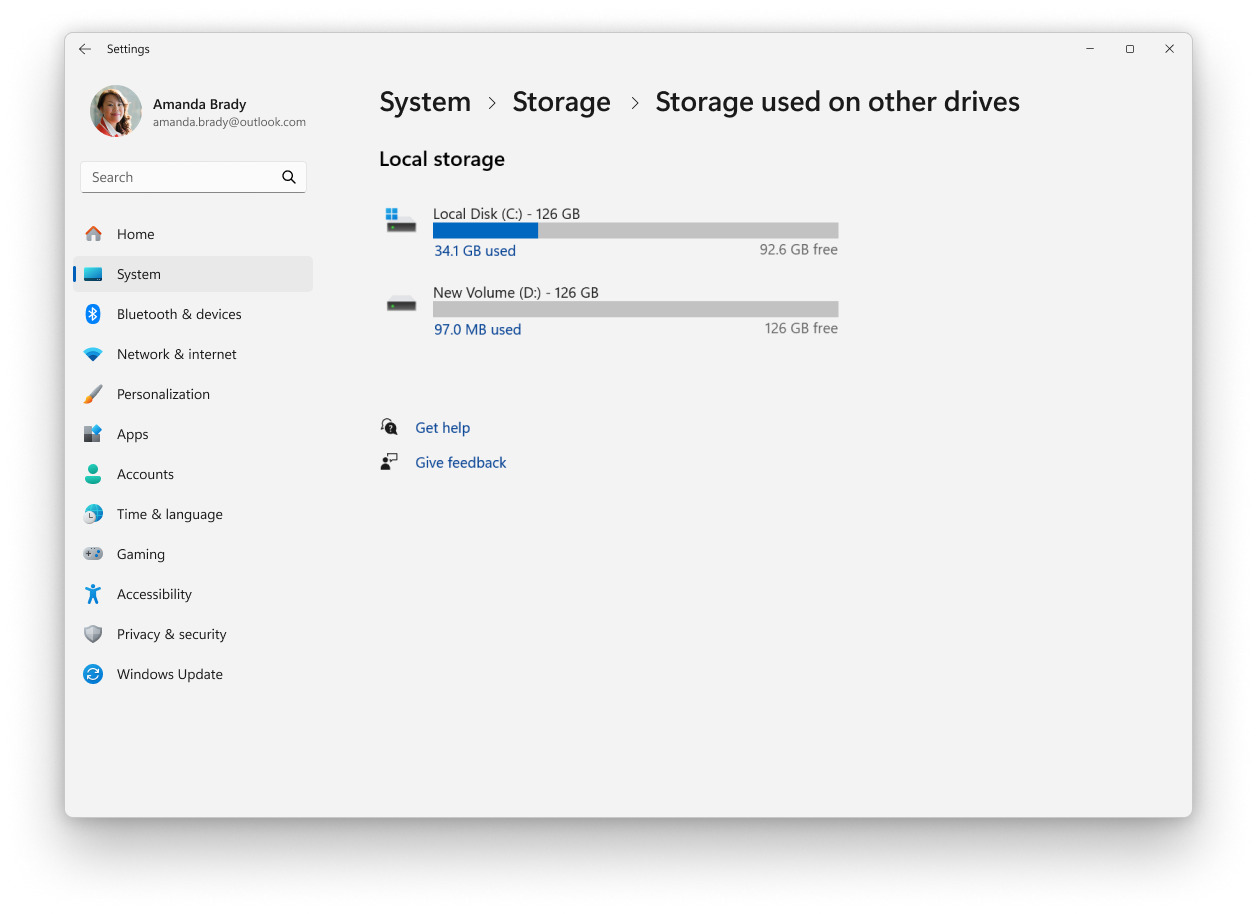
Task: Click the Get help link
Action: pyautogui.click(x=442, y=428)
